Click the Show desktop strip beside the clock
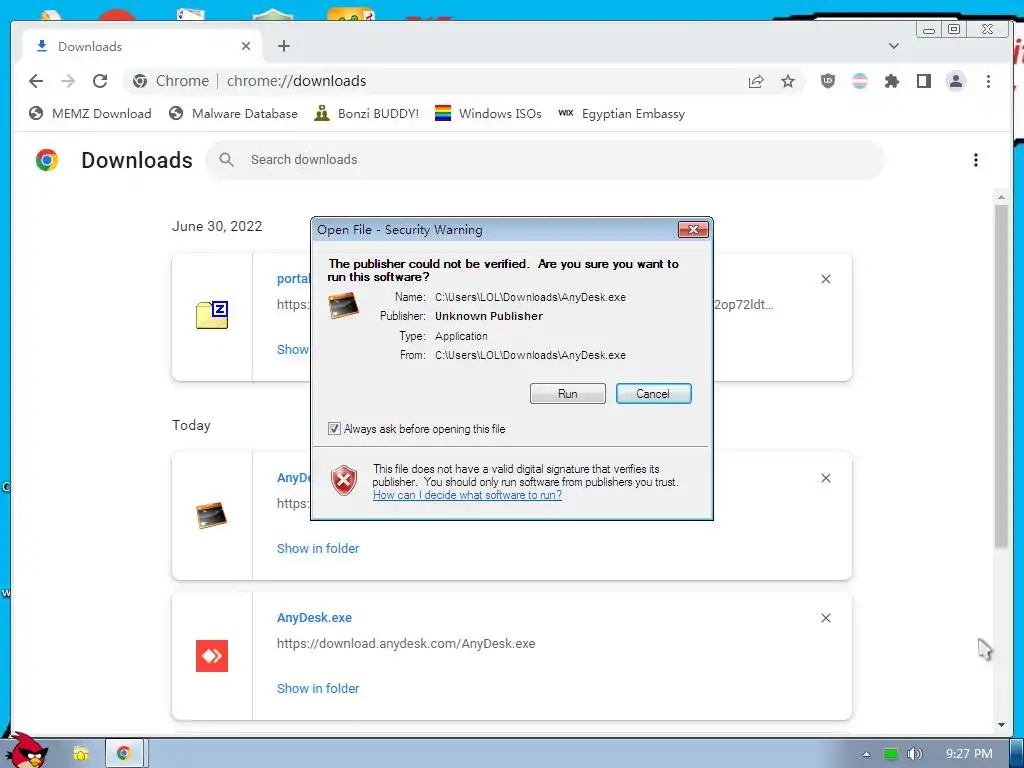The height and width of the screenshot is (768, 1024). (1017, 754)
